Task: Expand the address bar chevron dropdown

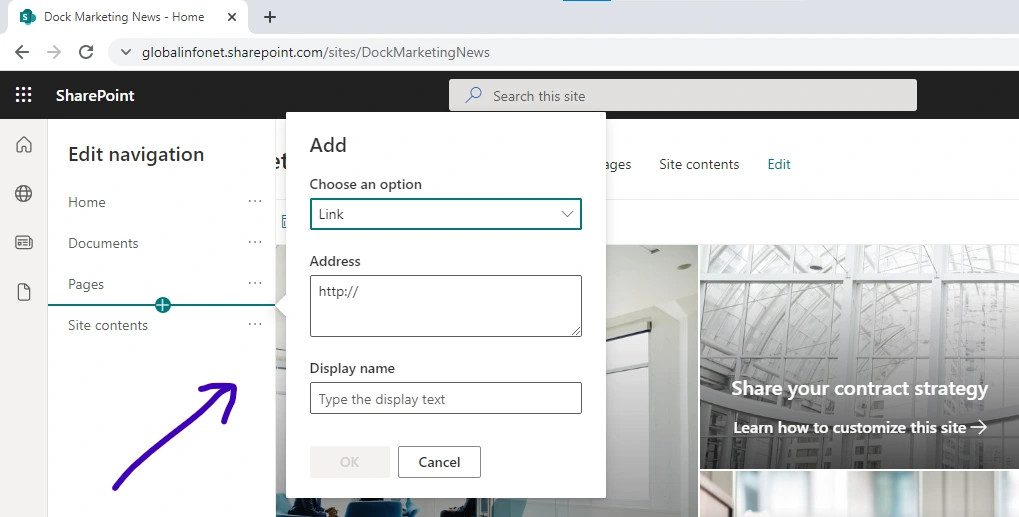Action: coord(126,52)
